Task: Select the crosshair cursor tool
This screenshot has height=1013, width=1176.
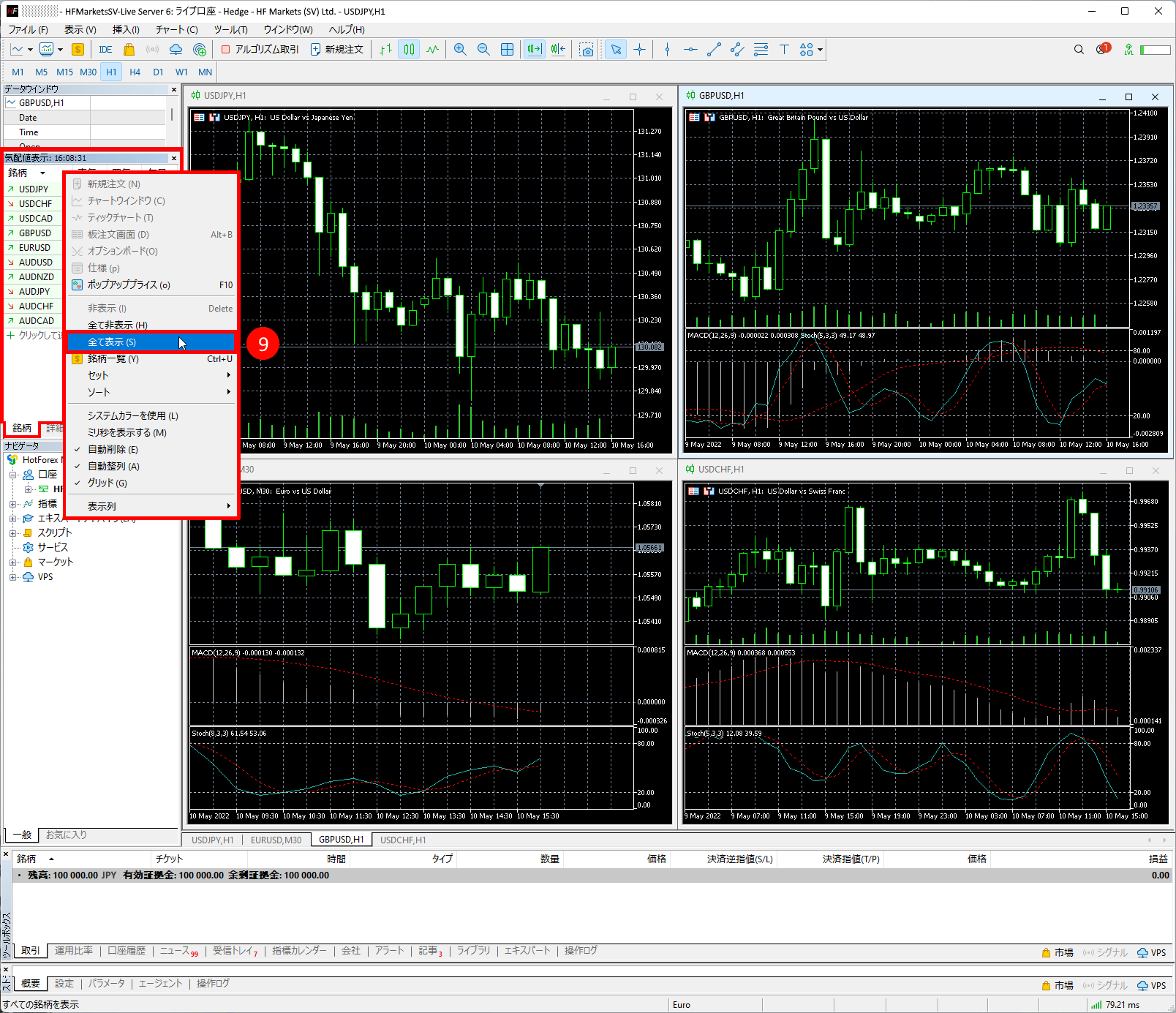Action: (640, 50)
